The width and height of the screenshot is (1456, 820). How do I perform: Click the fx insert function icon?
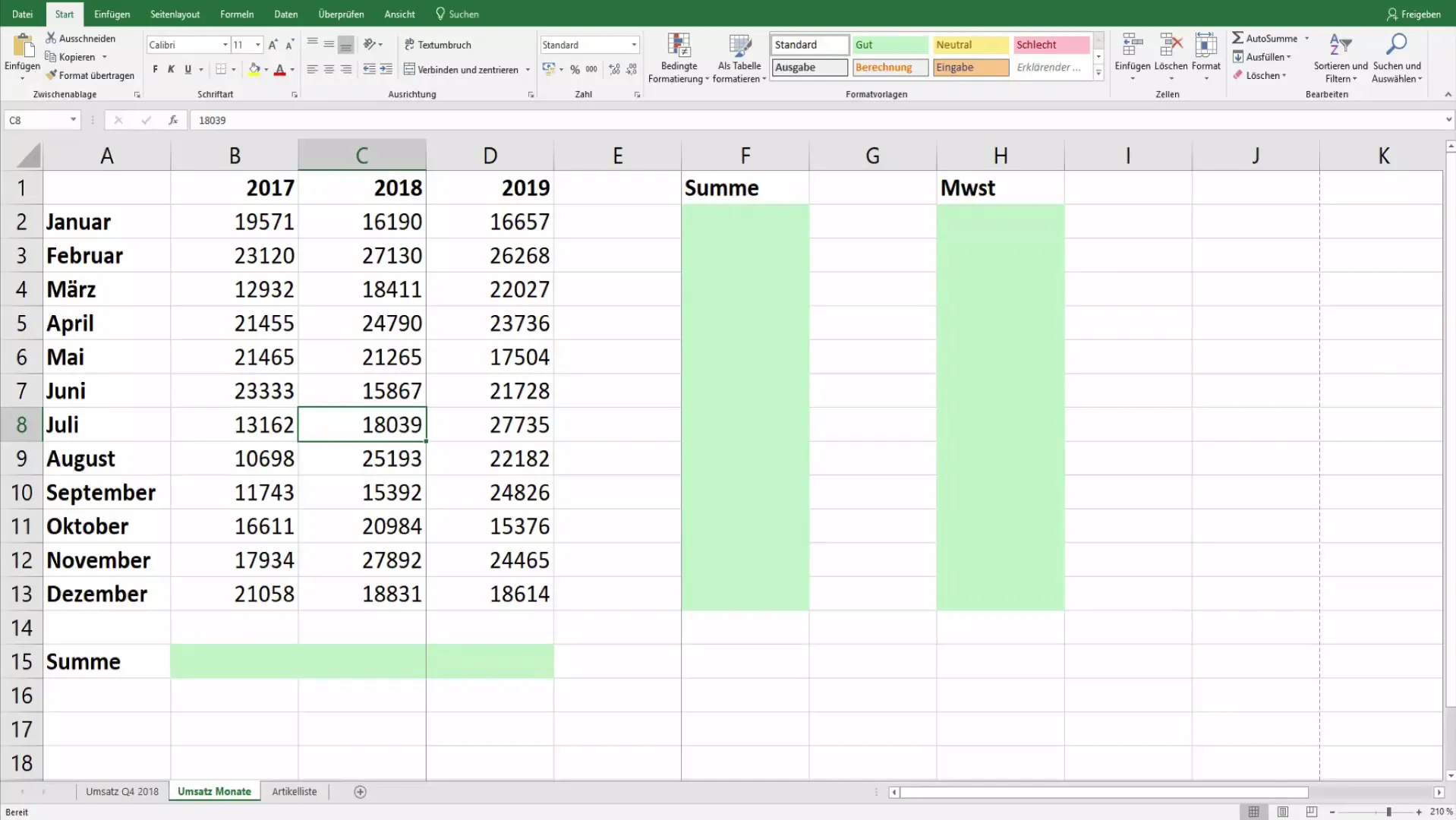coord(173,120)
